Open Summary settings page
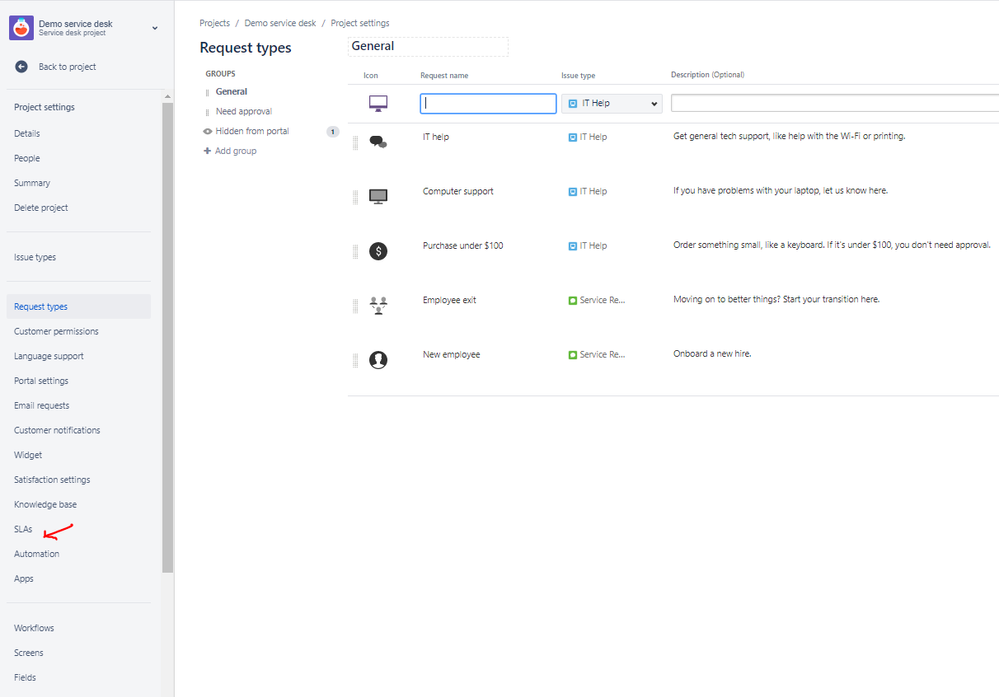The image size is (999, 697). coord(32,183)
